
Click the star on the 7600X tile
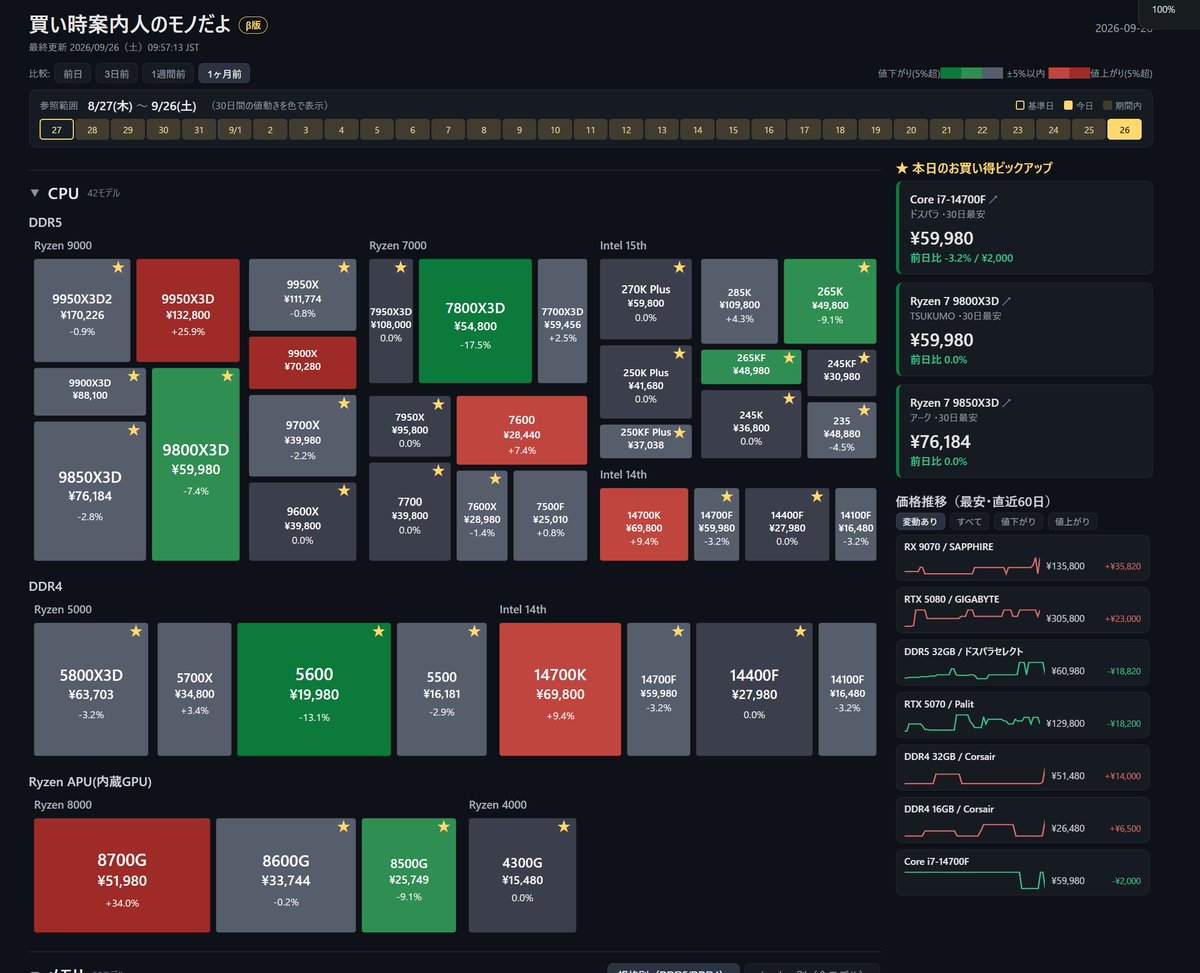(495, 479)
